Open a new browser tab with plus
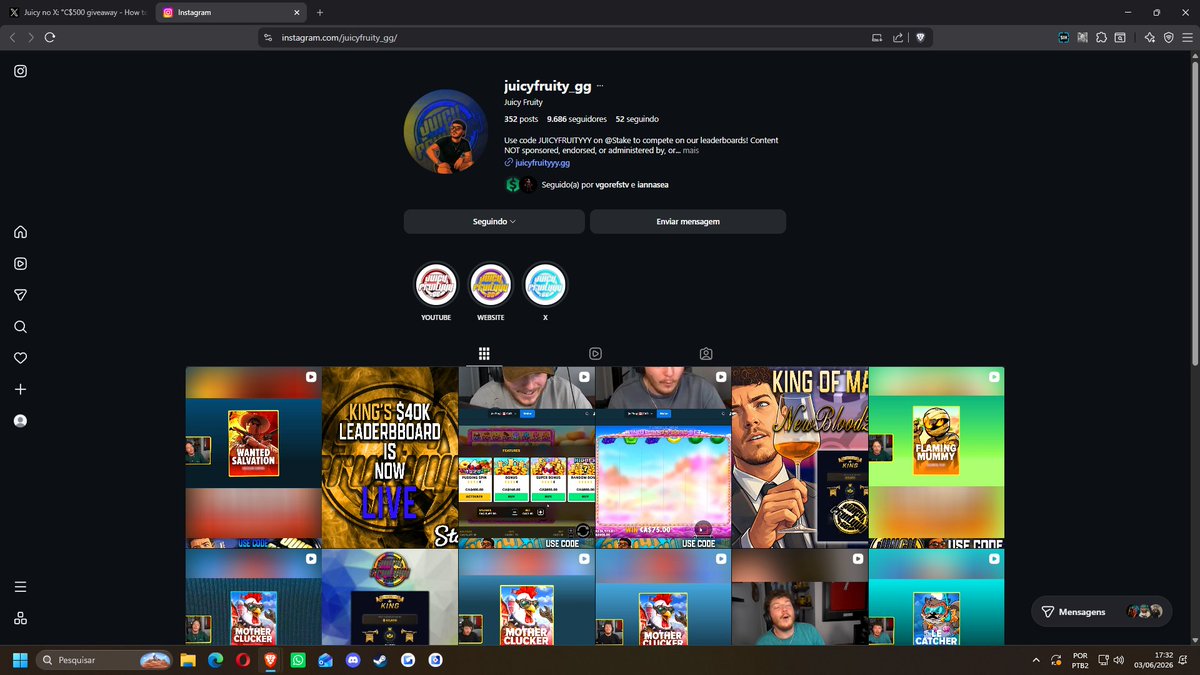Viewport: 1200px width, 675px height. coord(320,12)
